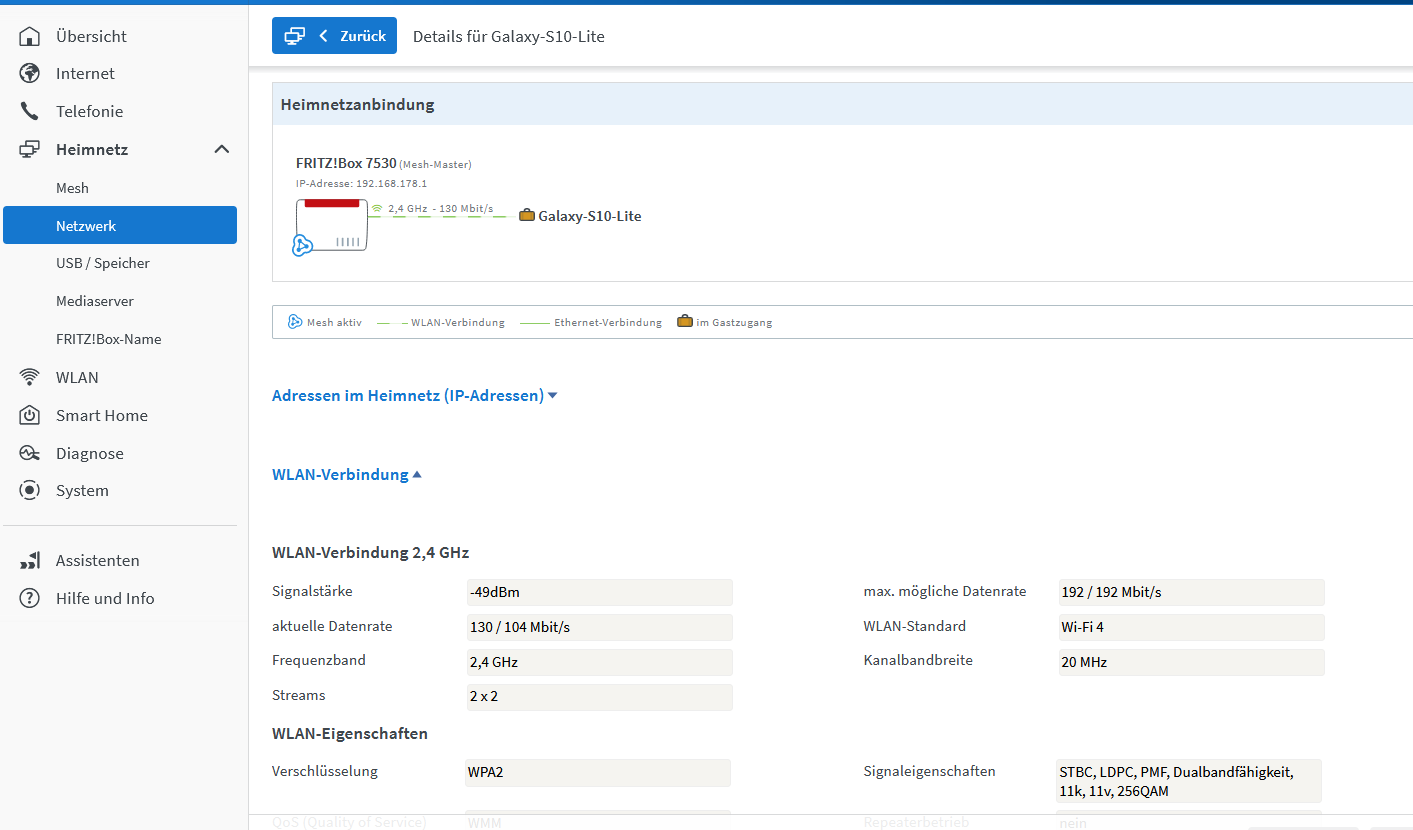Viewport: 1413px width, 830px height.
Task: Click the Übersicht house icon
Action: tap(30, 36)
